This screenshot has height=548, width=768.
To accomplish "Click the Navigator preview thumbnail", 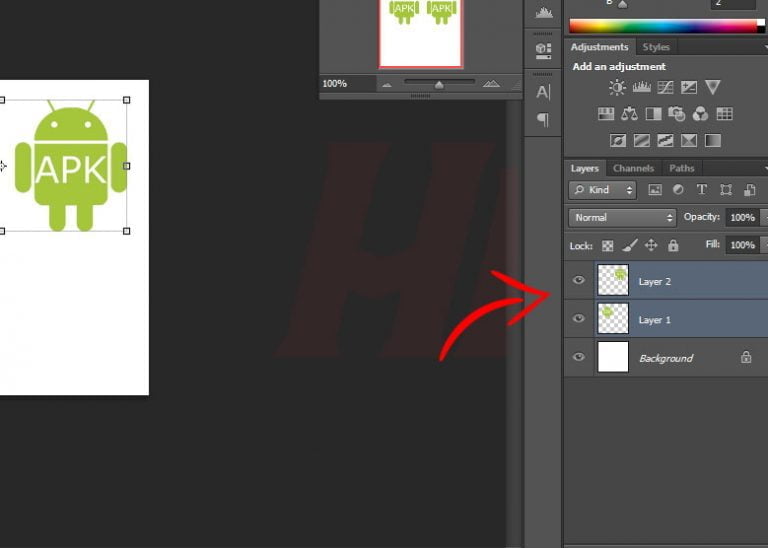I will click(x=421, y=33).
